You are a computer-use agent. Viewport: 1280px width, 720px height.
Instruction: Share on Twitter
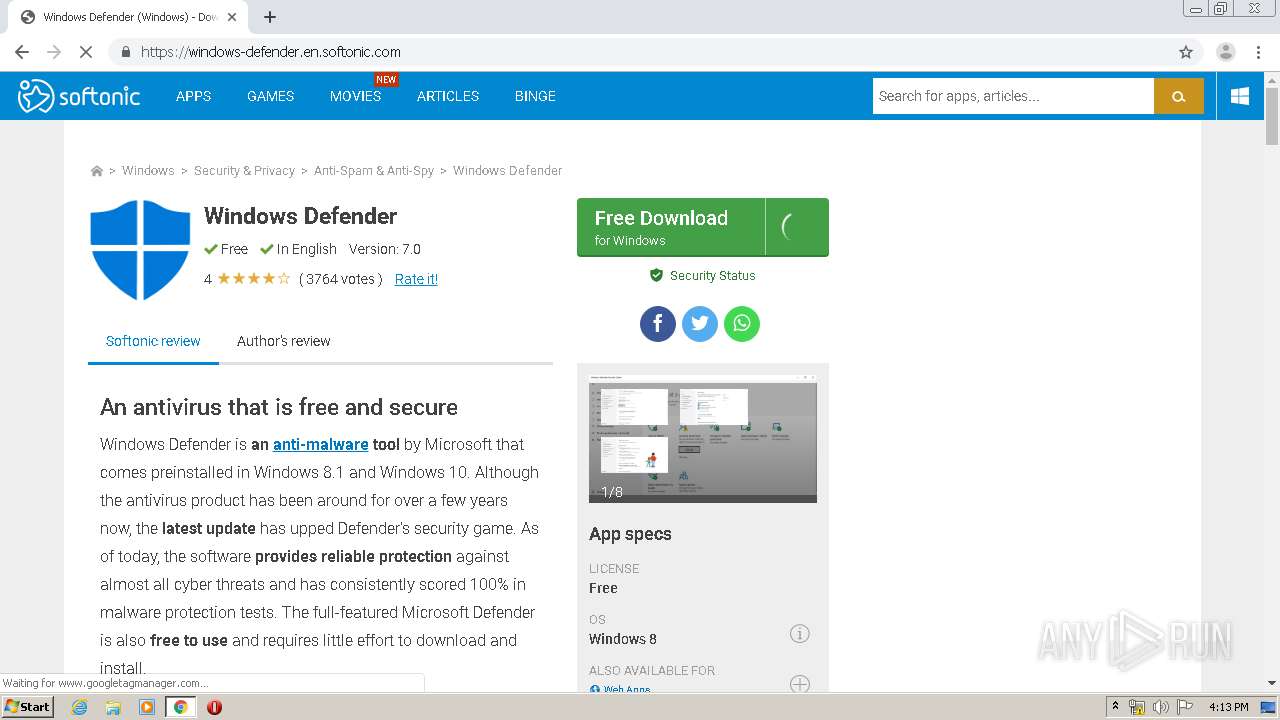click(x=700, y=323)
